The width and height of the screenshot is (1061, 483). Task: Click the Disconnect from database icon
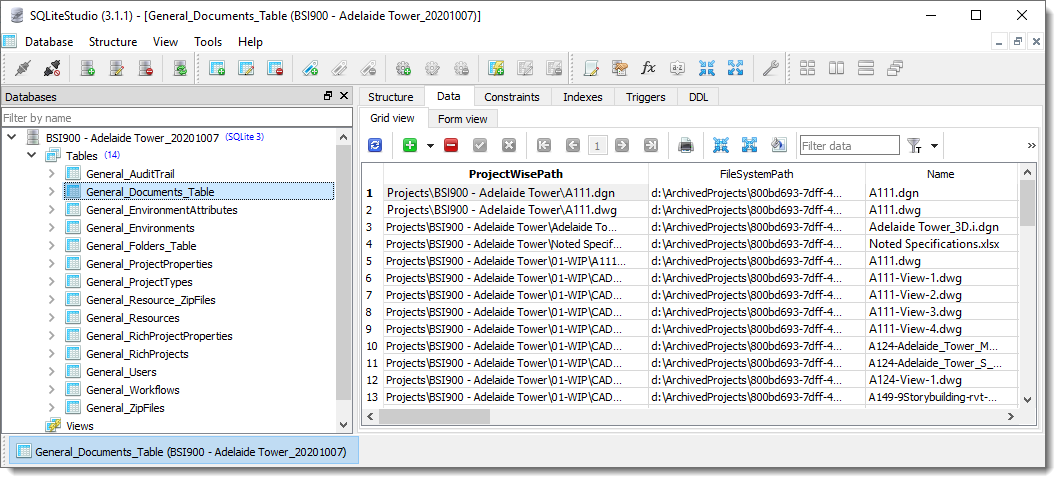(x=52, y=68)
